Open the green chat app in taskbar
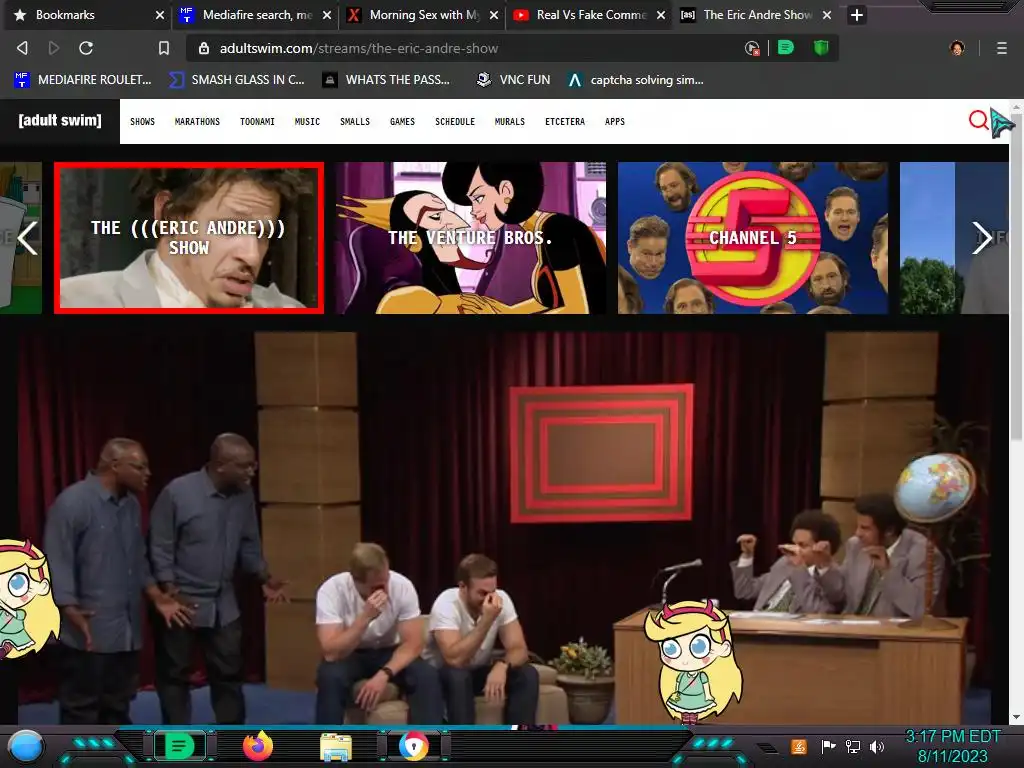The width and height of the screenshot is (1024, 768). tap(179, 746)
